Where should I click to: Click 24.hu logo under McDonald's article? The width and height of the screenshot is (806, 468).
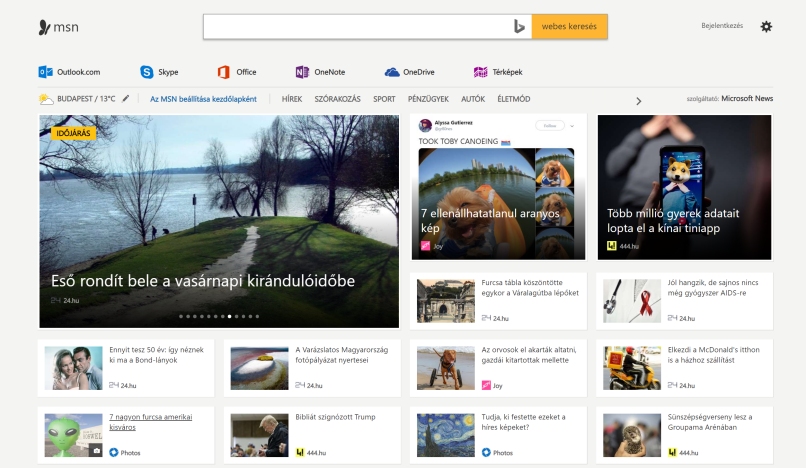pyautogui.click(x=672, y=385)
